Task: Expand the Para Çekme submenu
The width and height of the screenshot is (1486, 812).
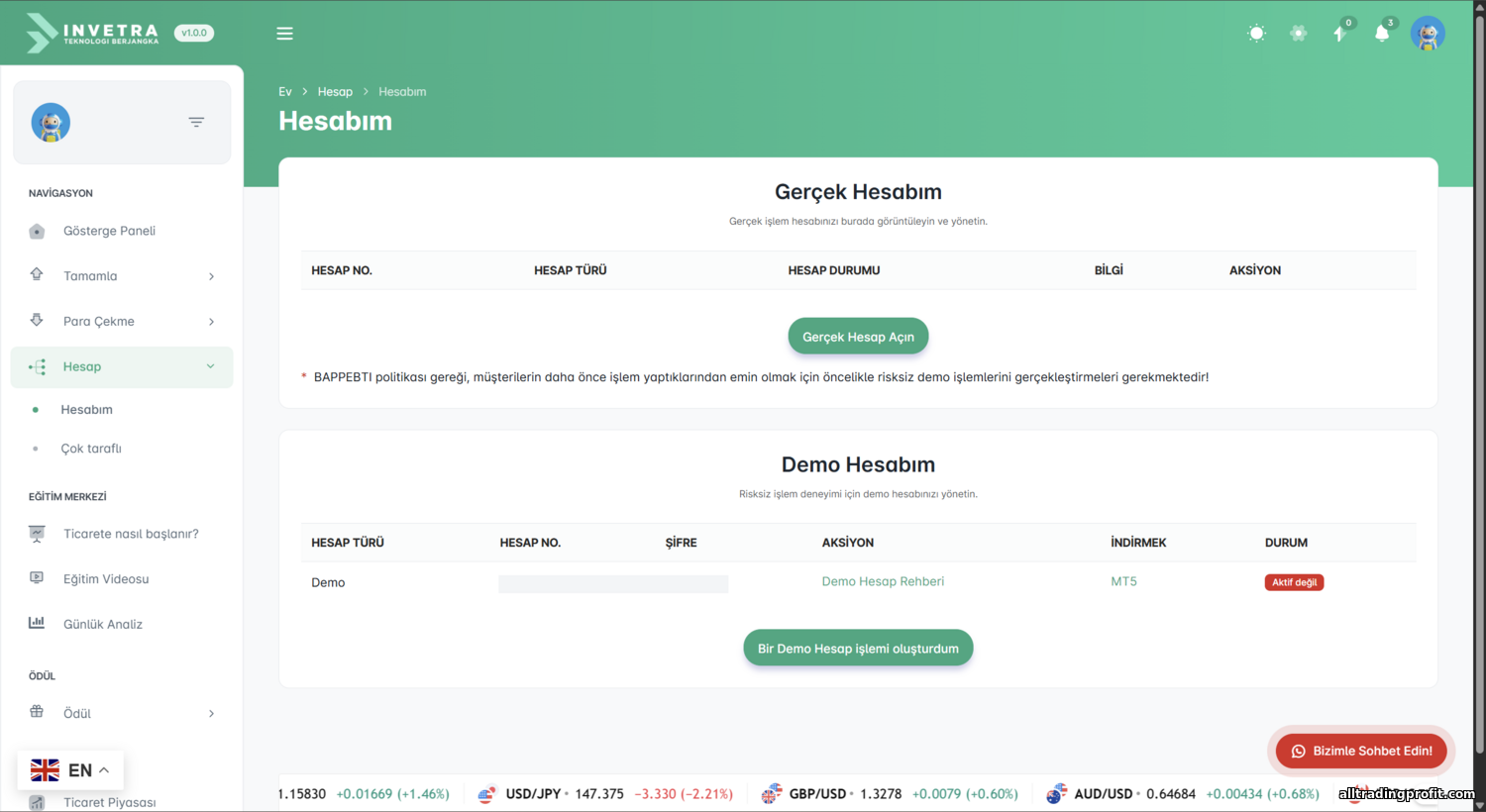Action: tap(122, 322)
